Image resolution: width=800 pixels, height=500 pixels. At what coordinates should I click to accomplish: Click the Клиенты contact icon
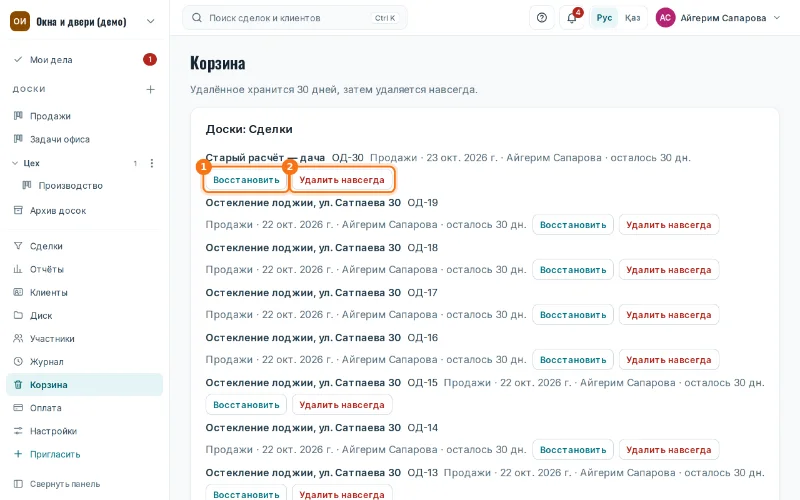tap(18, 292)
